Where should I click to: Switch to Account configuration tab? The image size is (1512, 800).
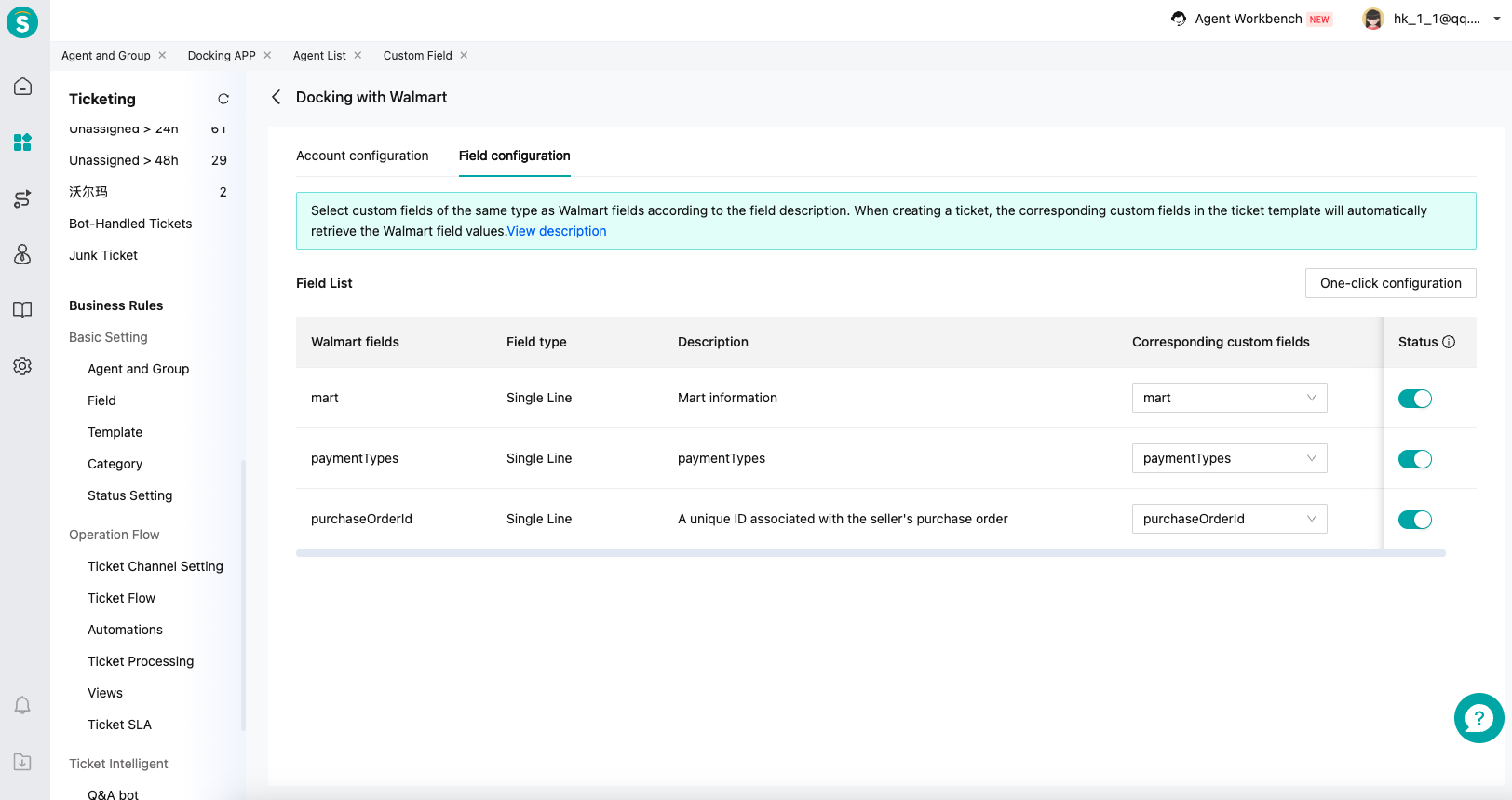coord(362,156)
